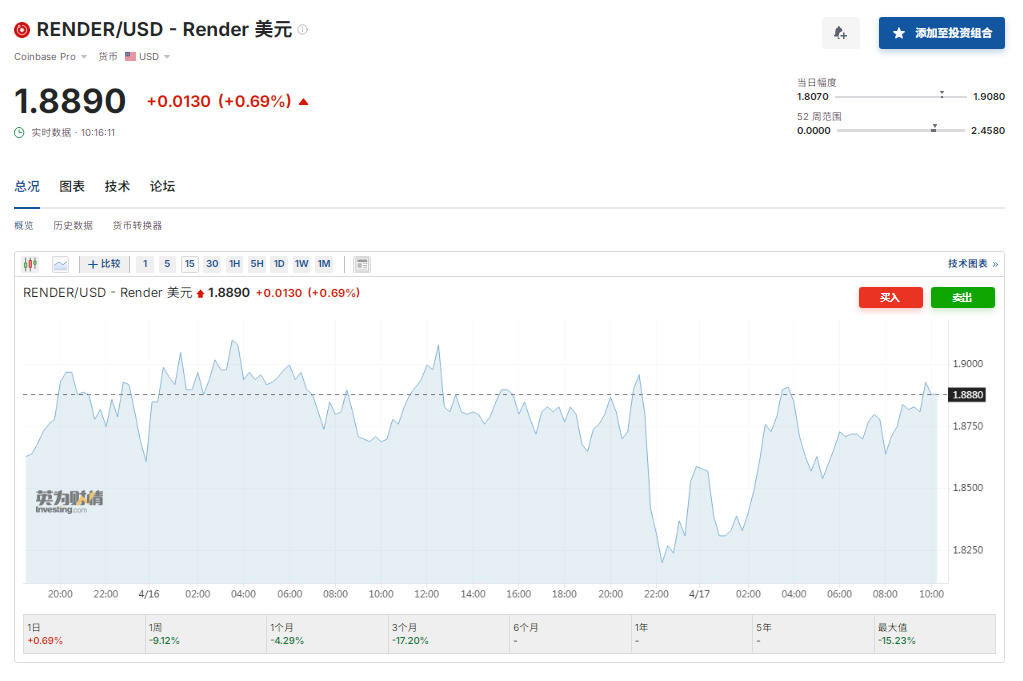Select 最大值 time range
The width and height of the screenshot is (1023, 681).
pyautogui.click(x=935, y=633)
